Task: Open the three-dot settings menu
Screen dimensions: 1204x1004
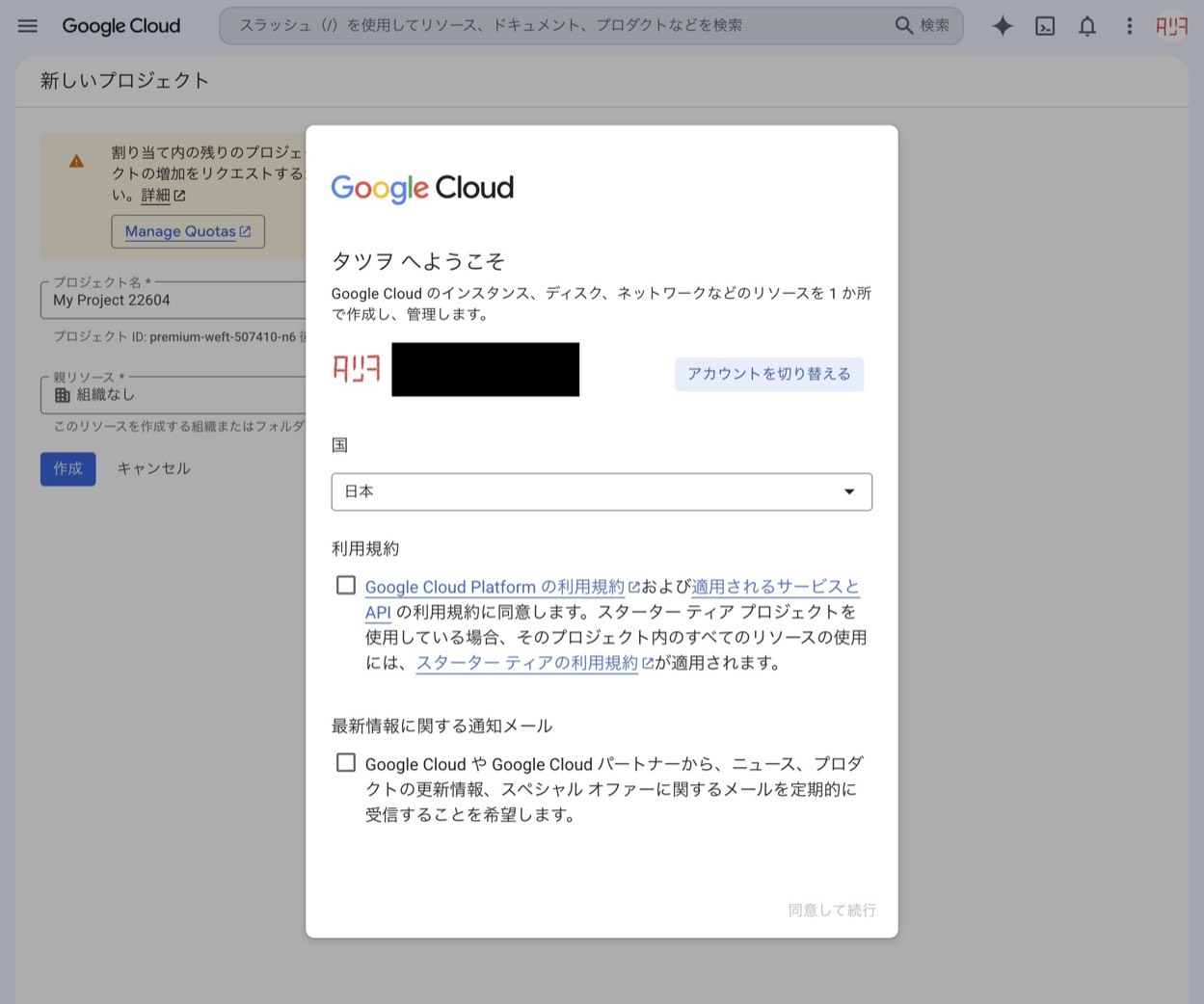Action: tap(1130, 26)
